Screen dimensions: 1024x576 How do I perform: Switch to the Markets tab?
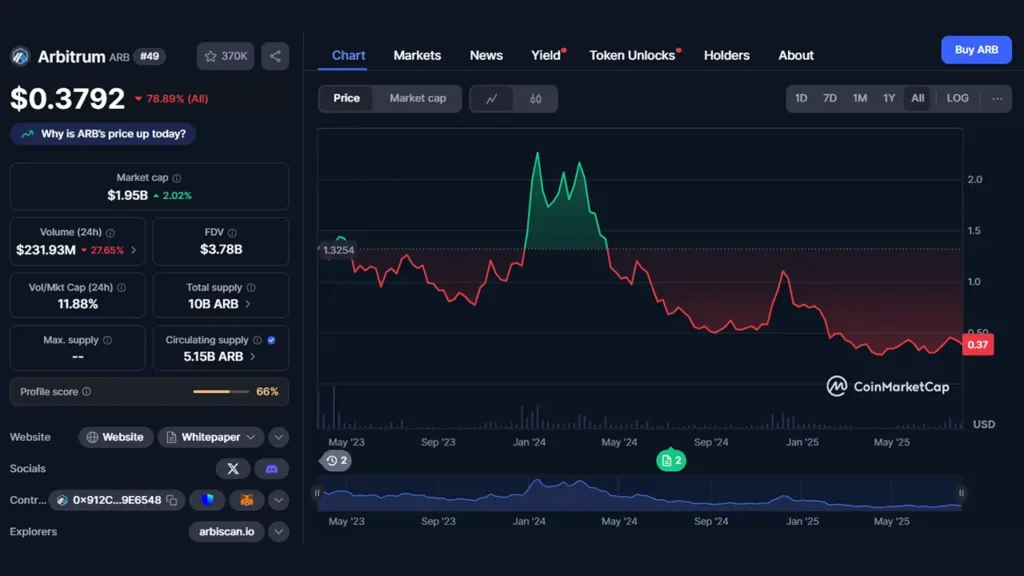tap(417, 56)
